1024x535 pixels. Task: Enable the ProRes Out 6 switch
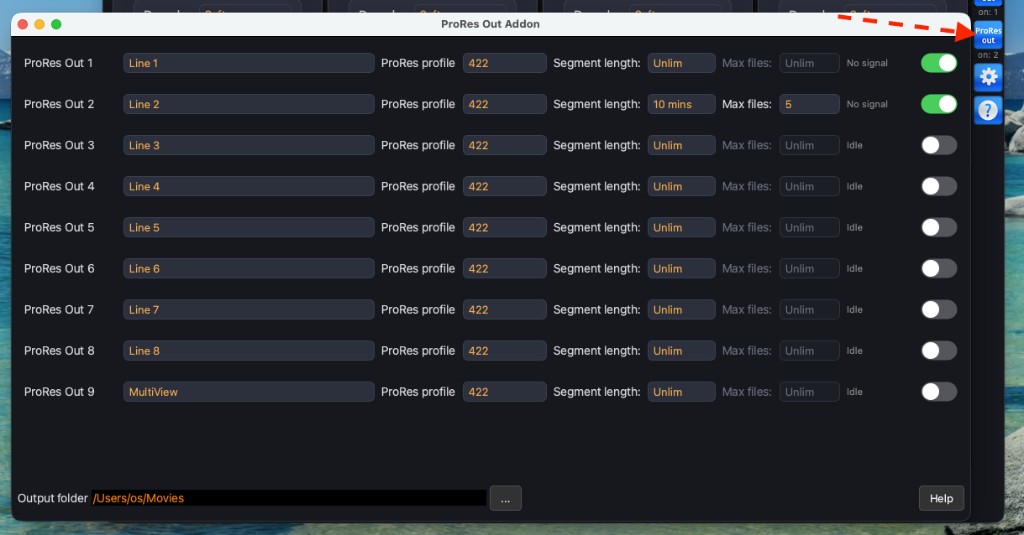(x=939, y=268)
